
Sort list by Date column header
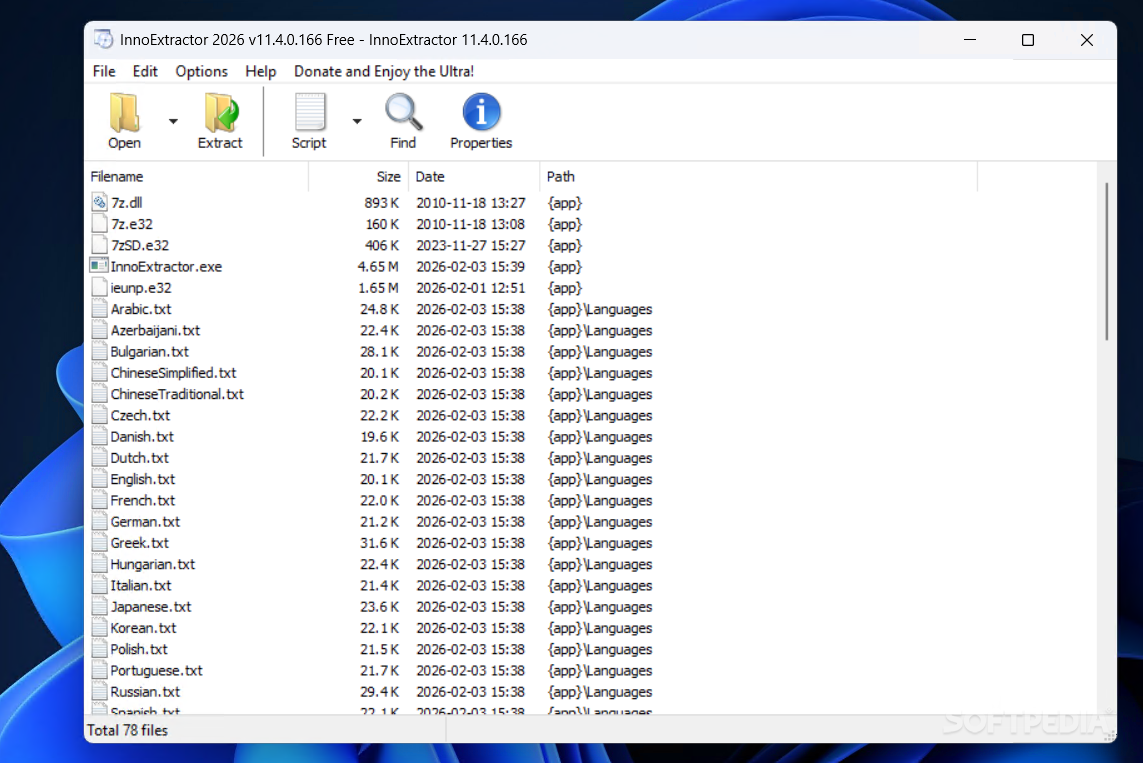click(475, 176)
